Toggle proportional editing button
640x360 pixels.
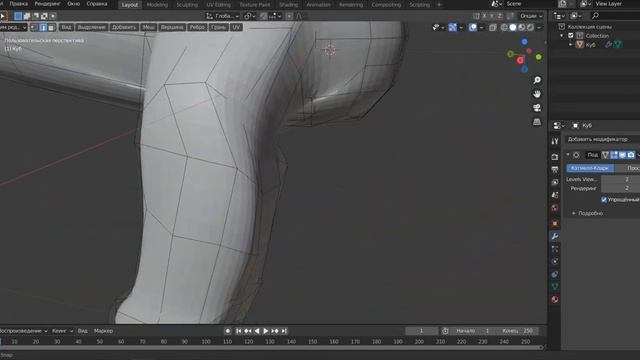coord(289,16)
